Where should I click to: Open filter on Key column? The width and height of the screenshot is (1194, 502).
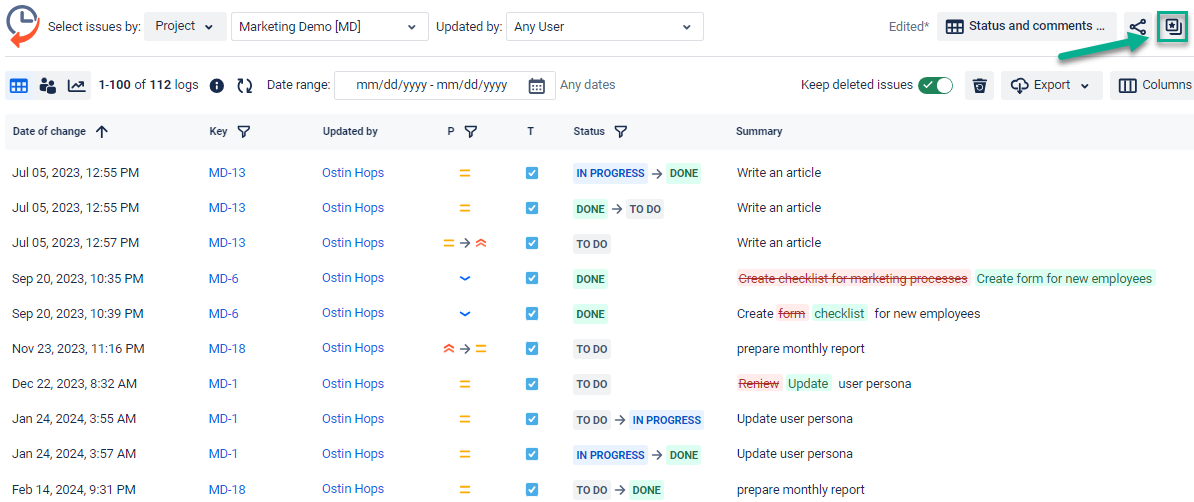pos(244,131)
